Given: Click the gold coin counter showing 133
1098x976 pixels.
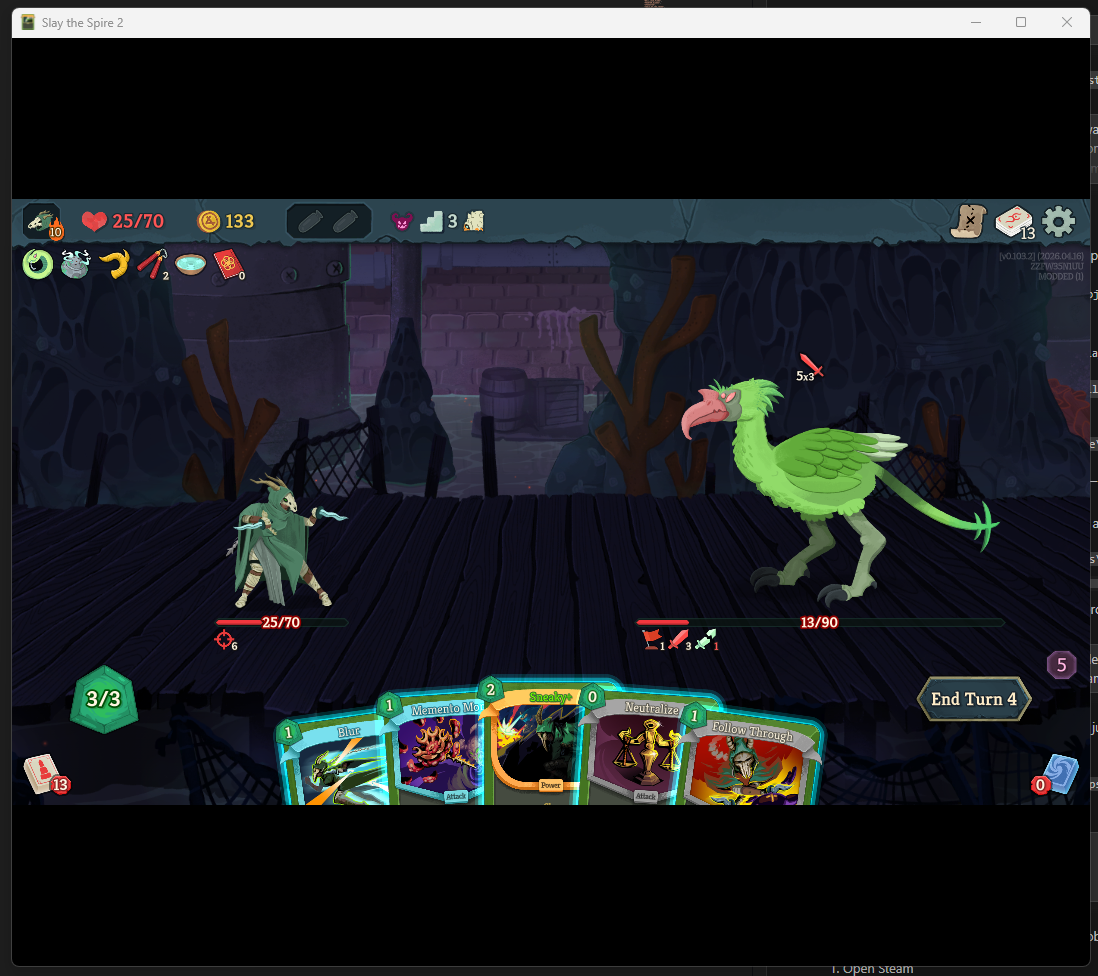Looking at the screenshot, I should click(225, 221).
